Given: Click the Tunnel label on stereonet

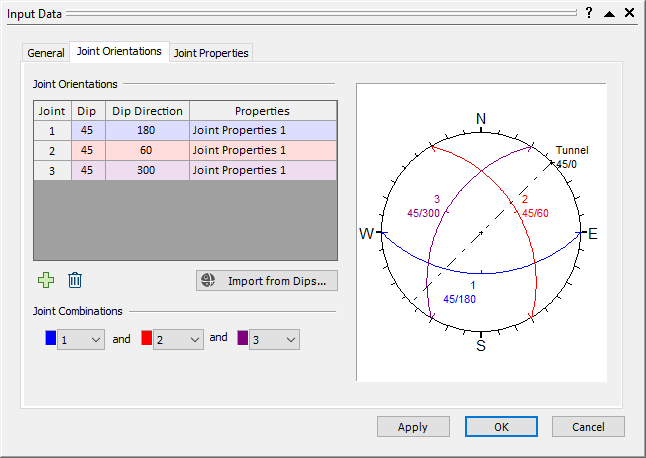Looking at the screenshot, I should tap(572, 150).
